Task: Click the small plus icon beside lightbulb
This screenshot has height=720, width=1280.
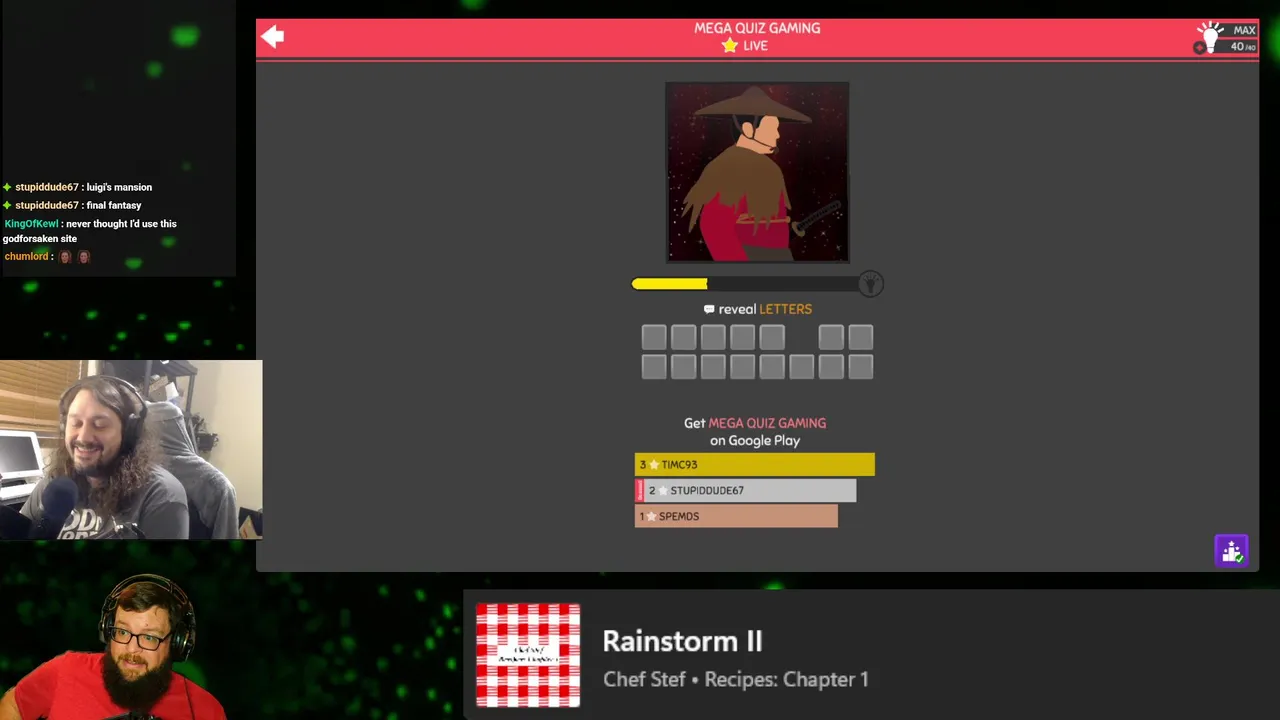Action: click(1200, 47)
